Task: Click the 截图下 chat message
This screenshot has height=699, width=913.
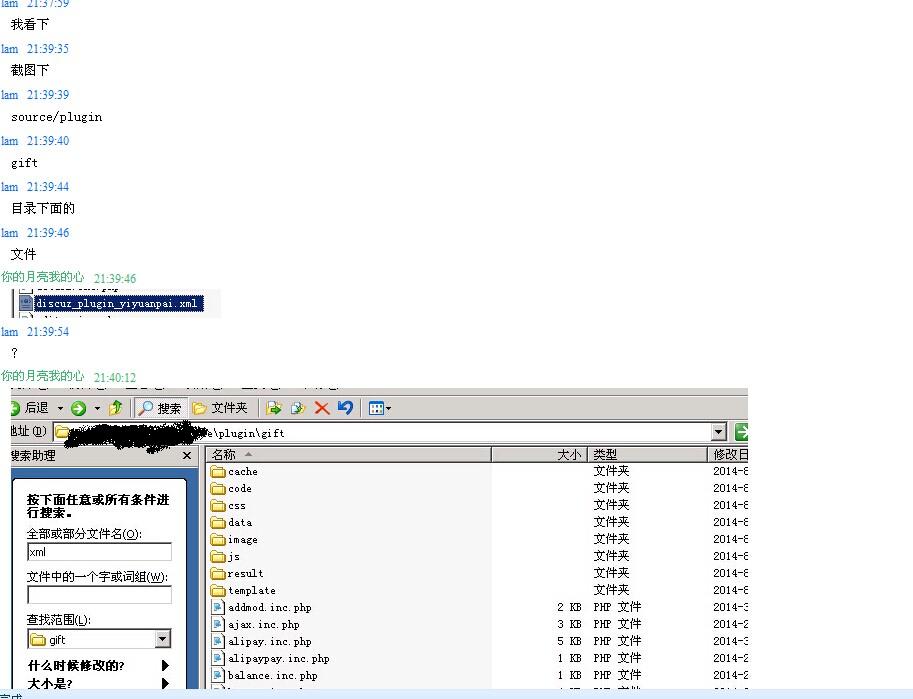Action: 30,70
